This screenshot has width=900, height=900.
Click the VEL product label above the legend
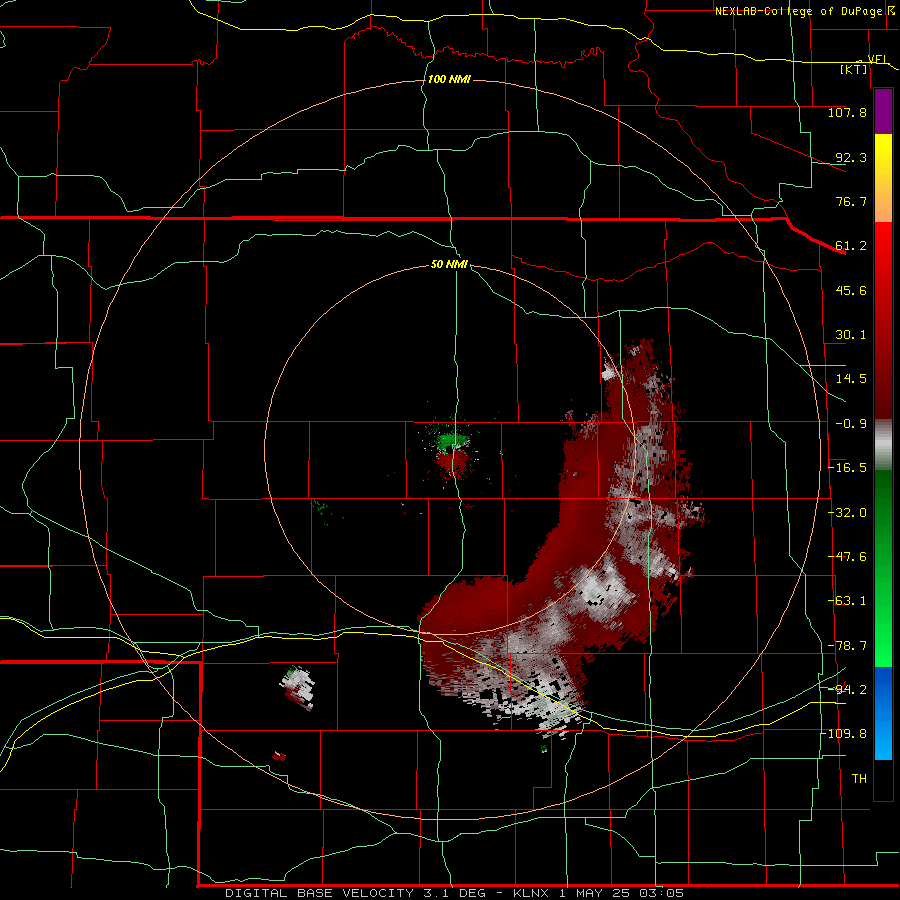(877, 59)
